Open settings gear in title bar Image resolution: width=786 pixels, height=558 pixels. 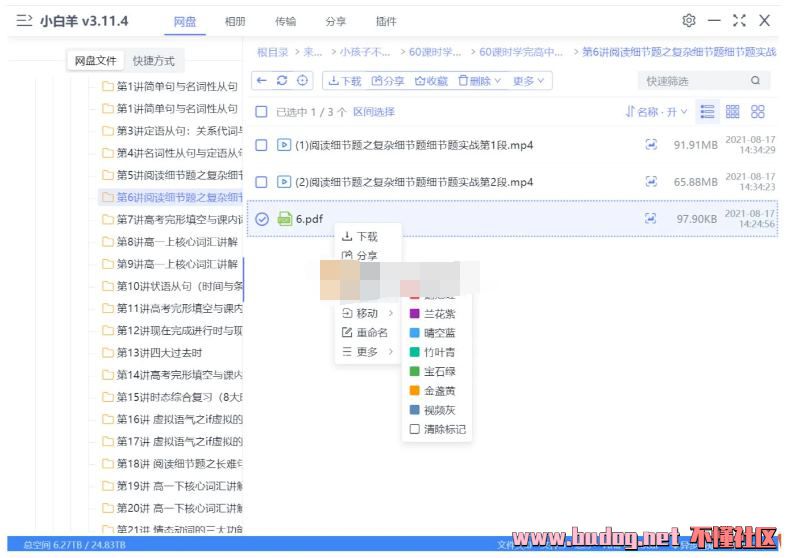[x=689, y=21]
